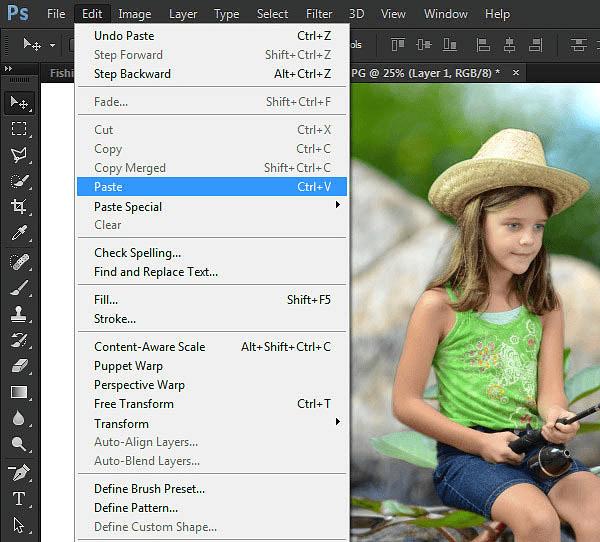Select the Polygonal Lasso tool
This screenshot has width=600, height=542.
19,155
